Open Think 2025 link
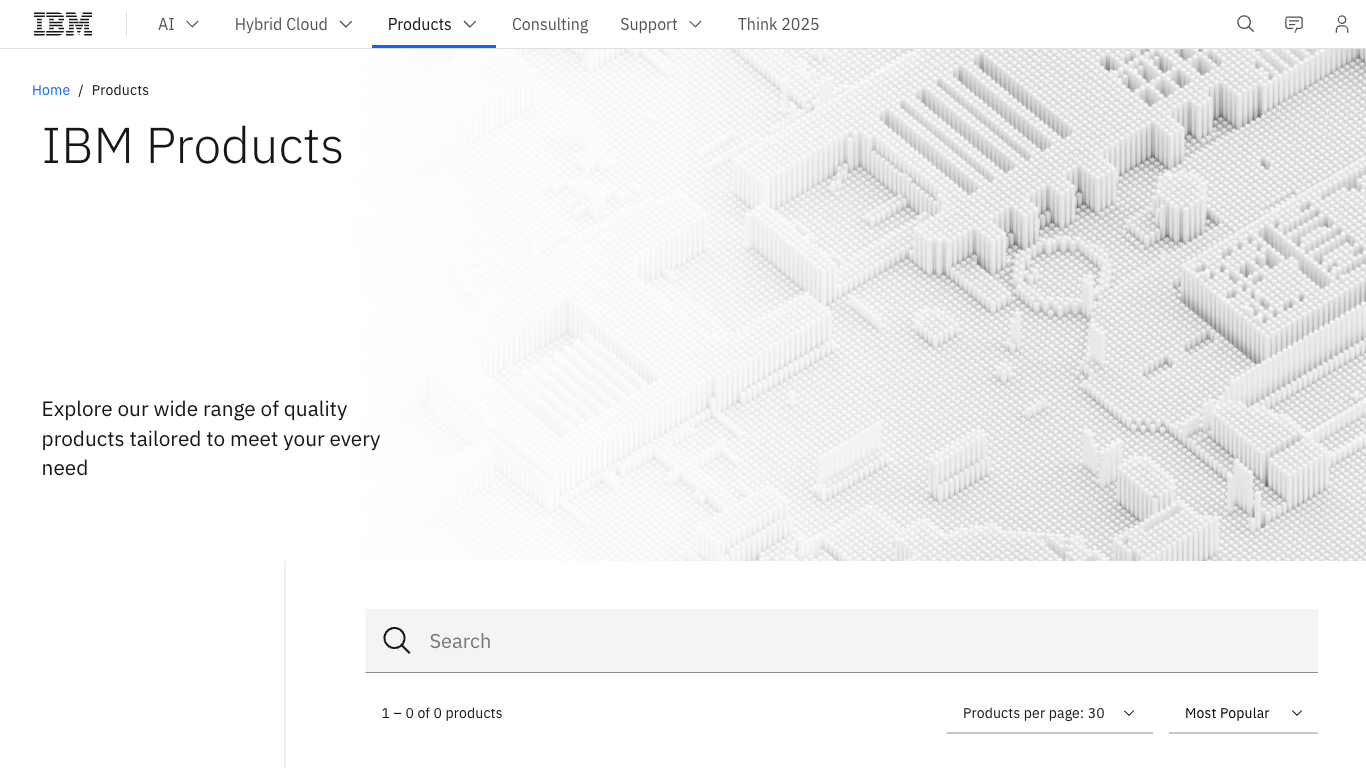 pyautogui.click(x=778, y=24)
